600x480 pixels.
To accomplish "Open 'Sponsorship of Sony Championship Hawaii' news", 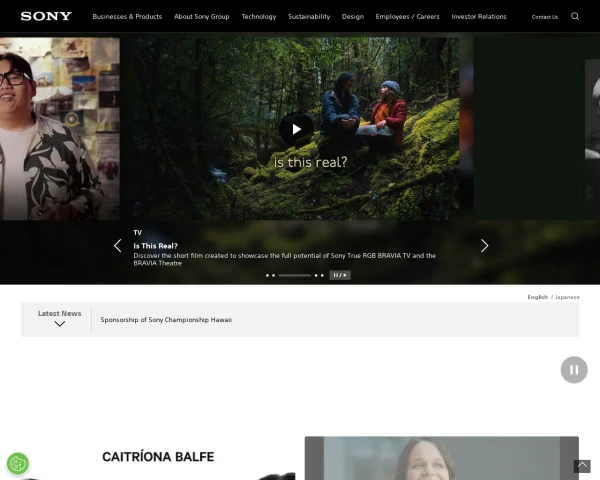I will pyautogui.click(x=166, y=320).
